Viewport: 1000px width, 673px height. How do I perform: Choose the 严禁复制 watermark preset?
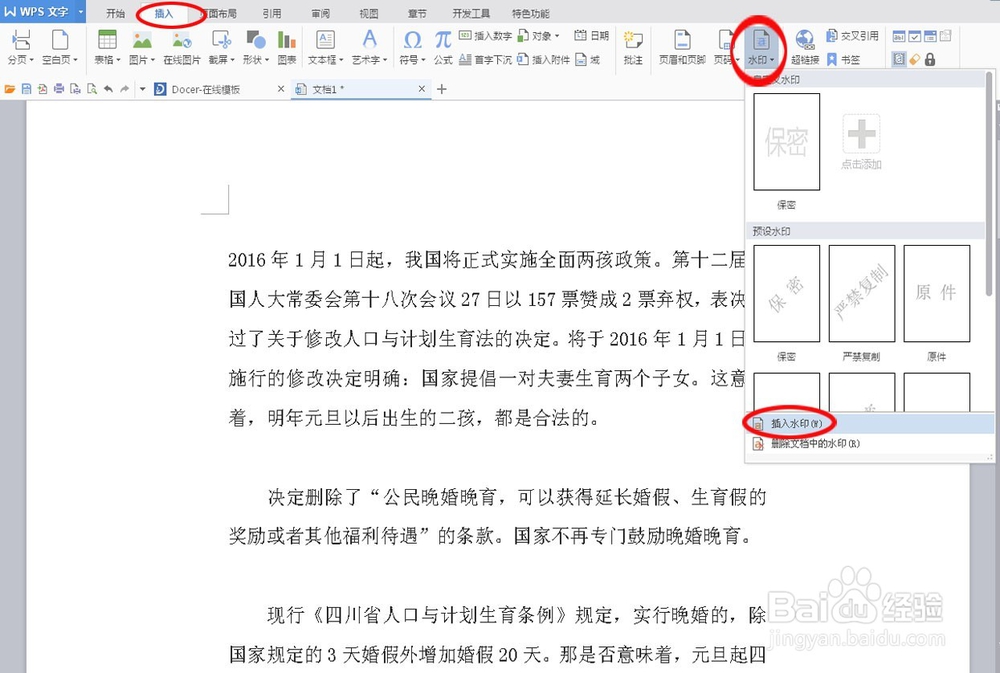tap(861, 293)
